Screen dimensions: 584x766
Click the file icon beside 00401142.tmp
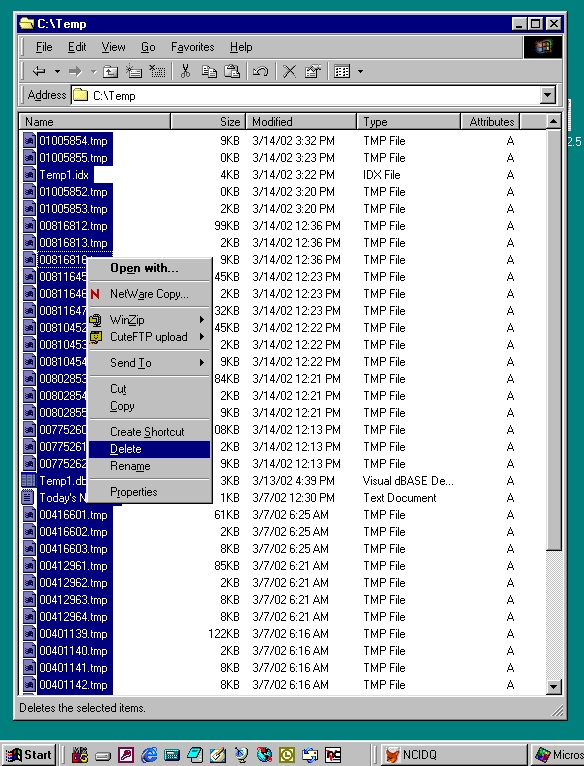[x=29, y=685]
